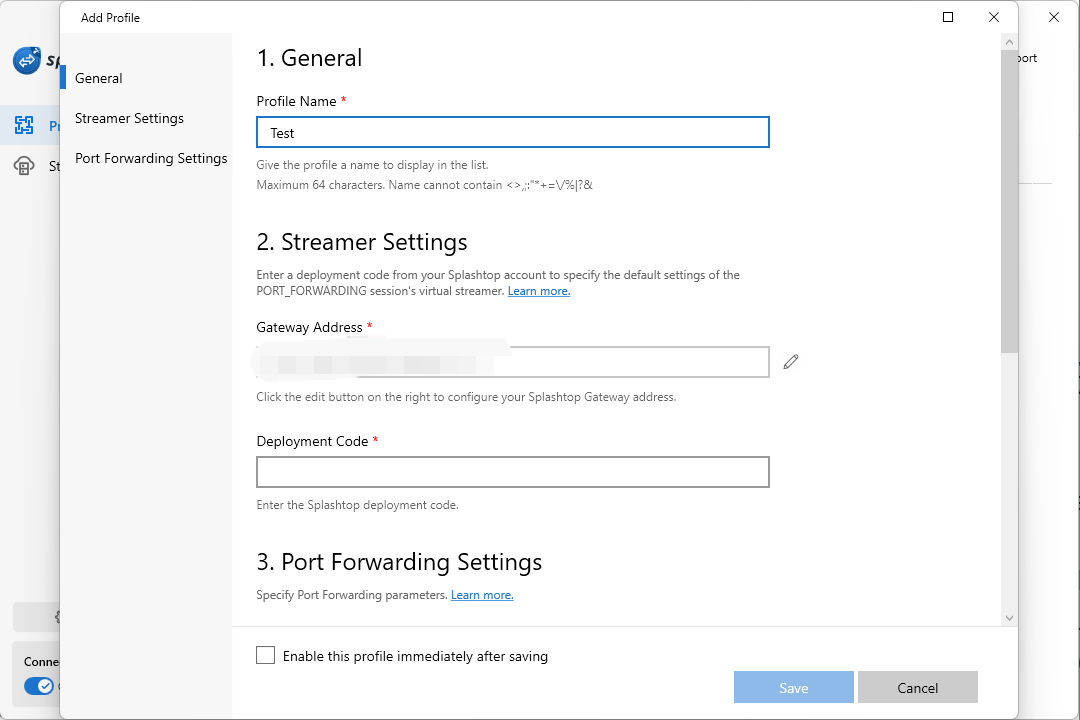The width and height of the screenshot is (1080, 720).
Task: Click the vertical scrollbar thumb
Action: [x=1009, y=201]
